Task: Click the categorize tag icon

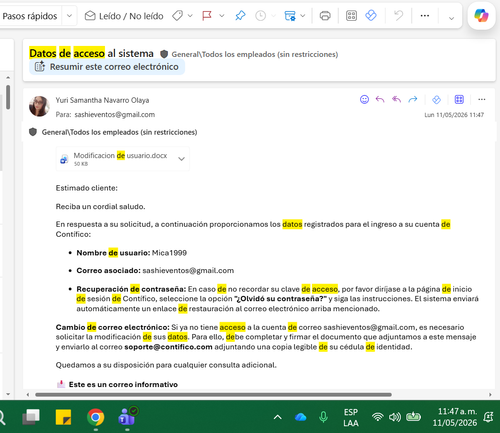Action: (x=177, y=16)
